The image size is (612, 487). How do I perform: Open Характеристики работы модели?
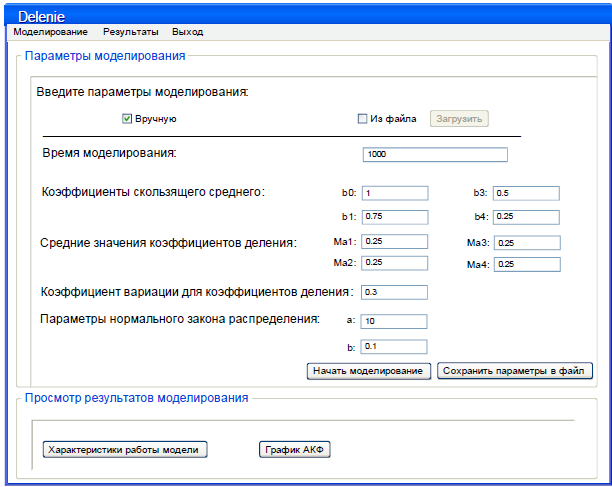[125, 450]
